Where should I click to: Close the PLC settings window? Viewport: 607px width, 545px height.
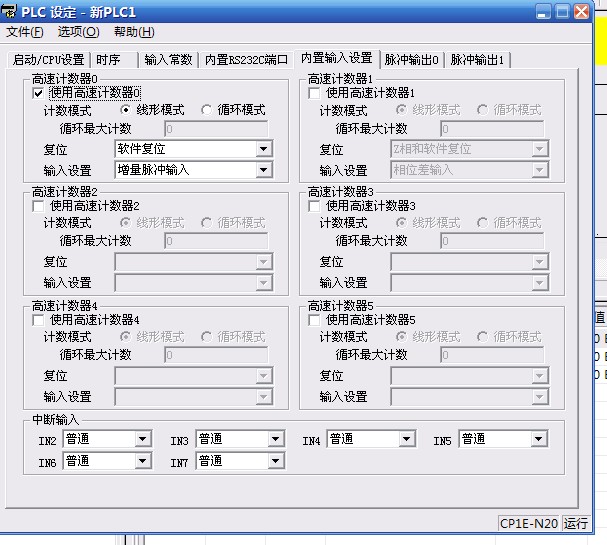coord(590,12)
